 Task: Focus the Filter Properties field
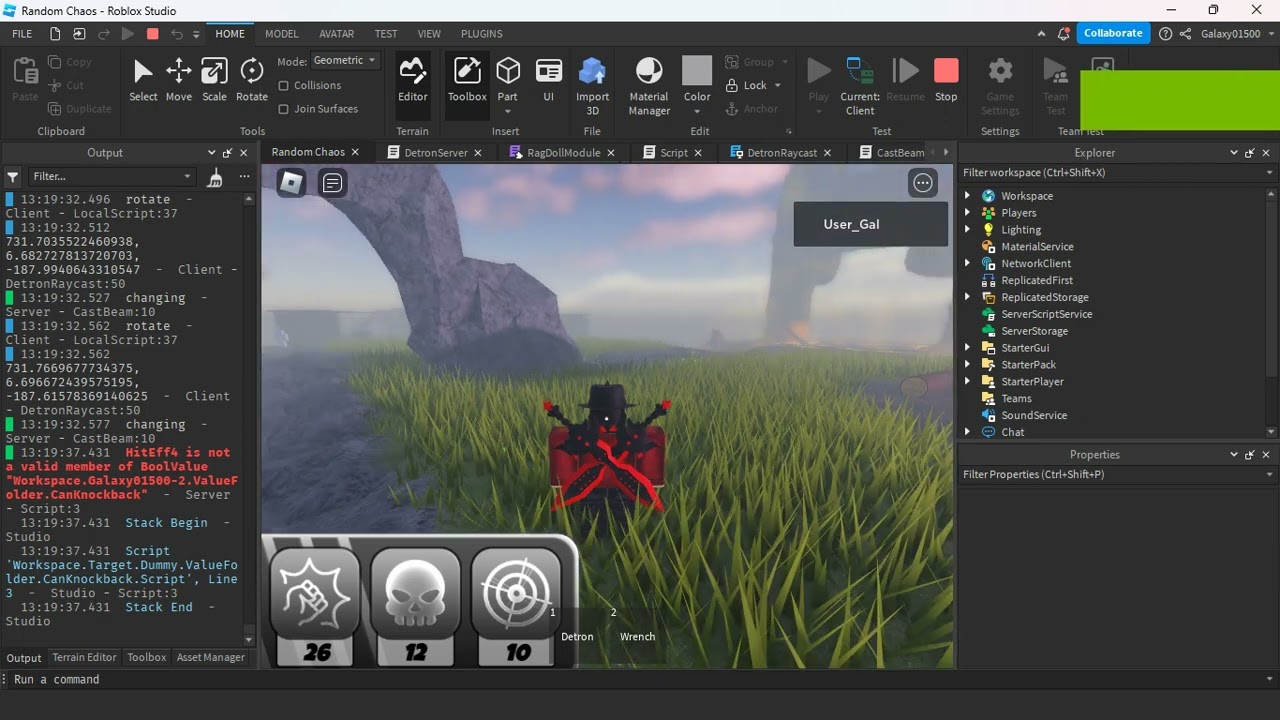tap(1117, 475)
